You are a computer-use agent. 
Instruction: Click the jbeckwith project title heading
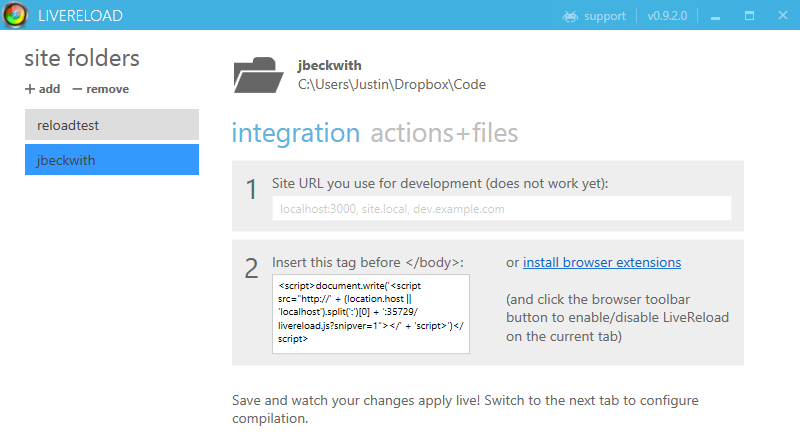pyautogui.click(x=330, y=65)
